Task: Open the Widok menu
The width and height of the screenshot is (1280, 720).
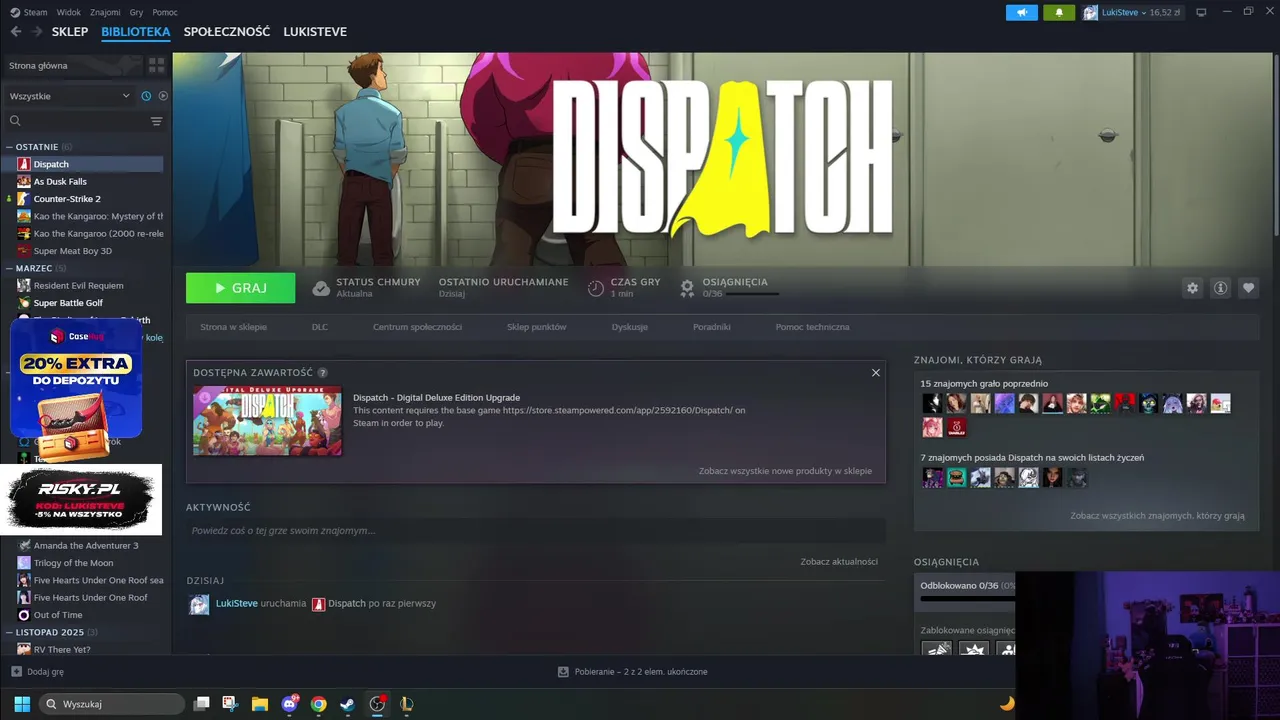Action: (x=69, y=12)
